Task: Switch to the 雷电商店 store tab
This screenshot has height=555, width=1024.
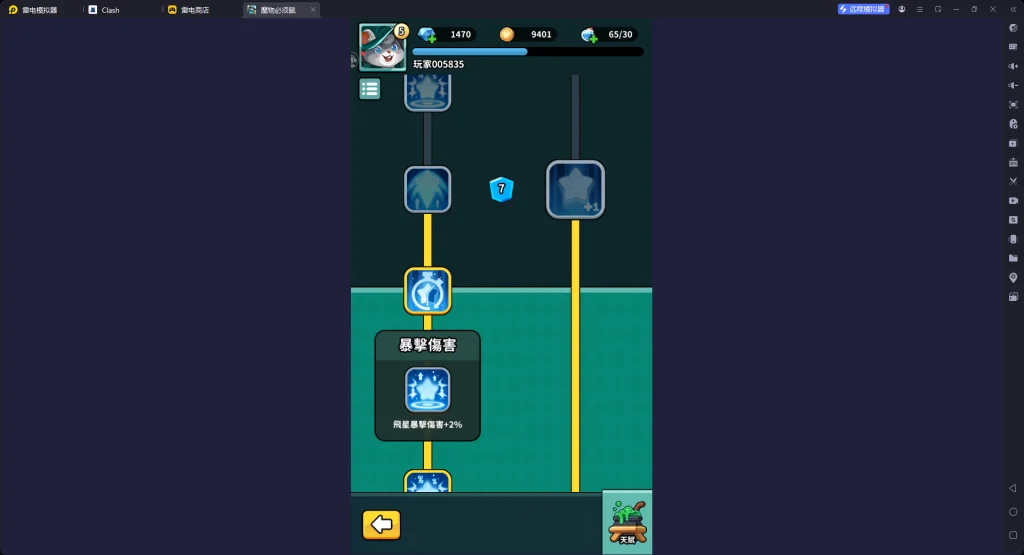Action: point(189,10)
